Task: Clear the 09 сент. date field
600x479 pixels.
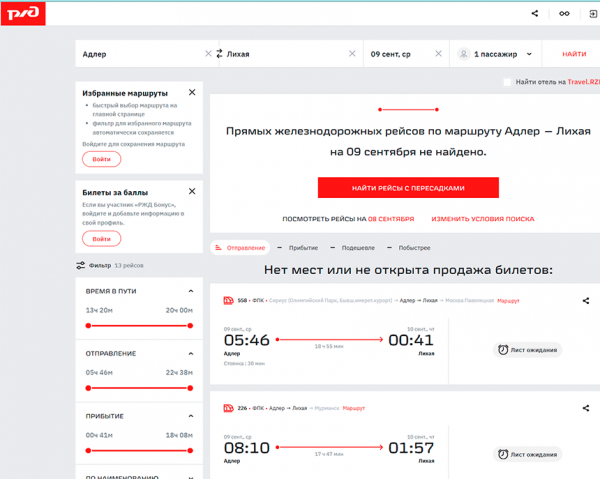Action: click(439, 54)
